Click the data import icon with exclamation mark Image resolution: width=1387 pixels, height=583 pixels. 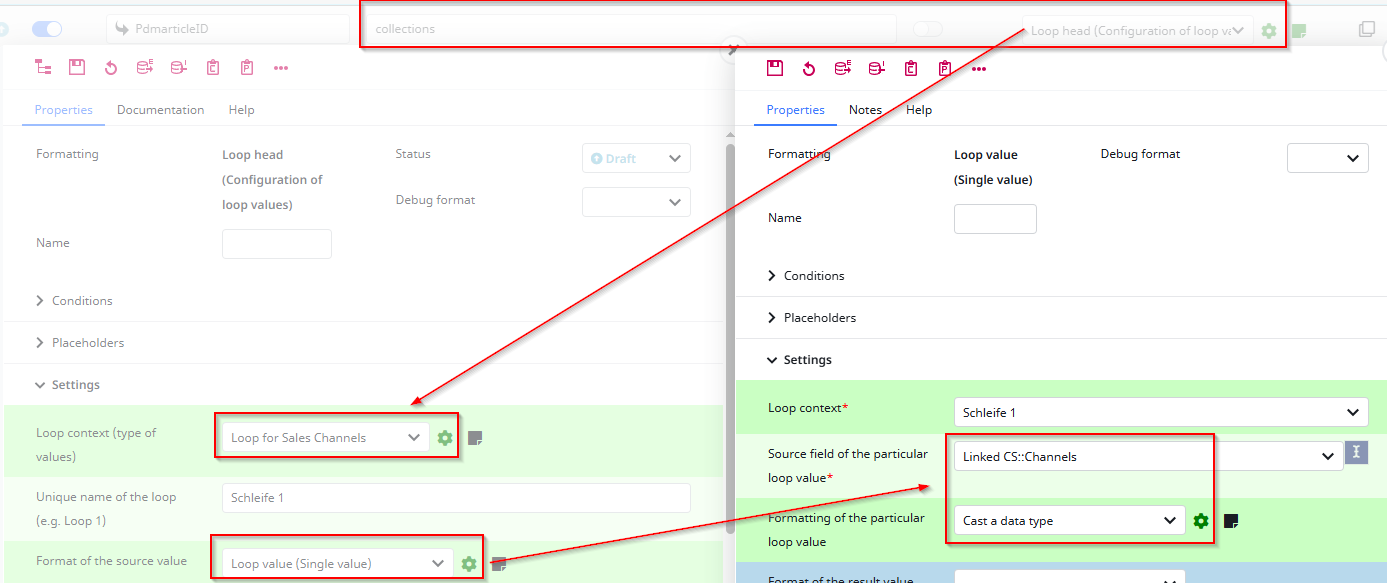pyautogui.click(x=876, y=68)
